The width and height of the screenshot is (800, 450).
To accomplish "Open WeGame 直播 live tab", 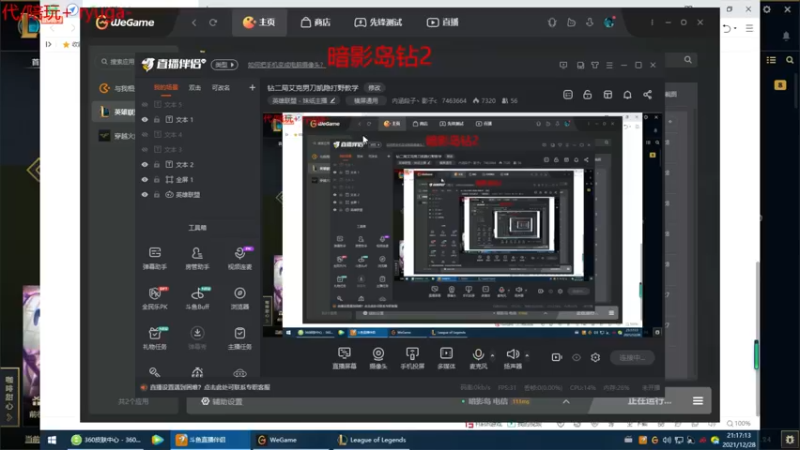I will pos(443,22).
